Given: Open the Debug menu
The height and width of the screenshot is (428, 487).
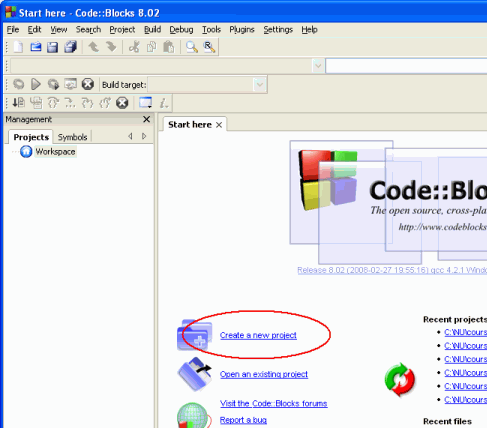Looking at the screenshot, I should pos(181,30).
